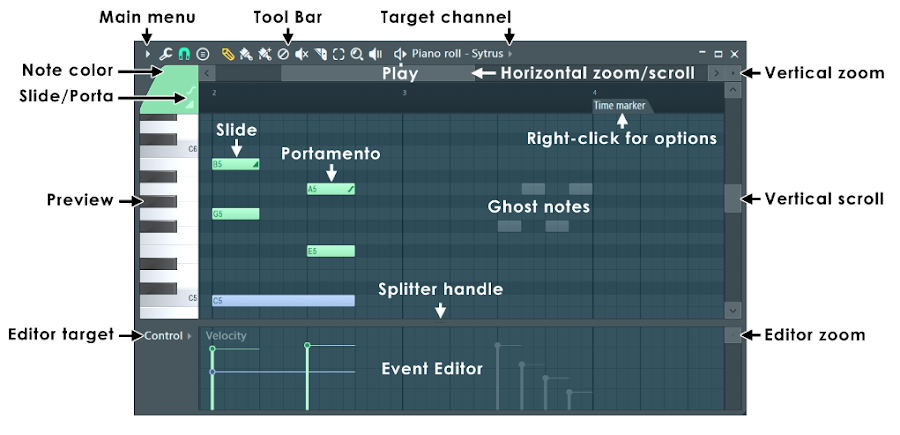The image size is (900, 435).
Task: Select the Playback scrub speaker tool
Action: 376,54
